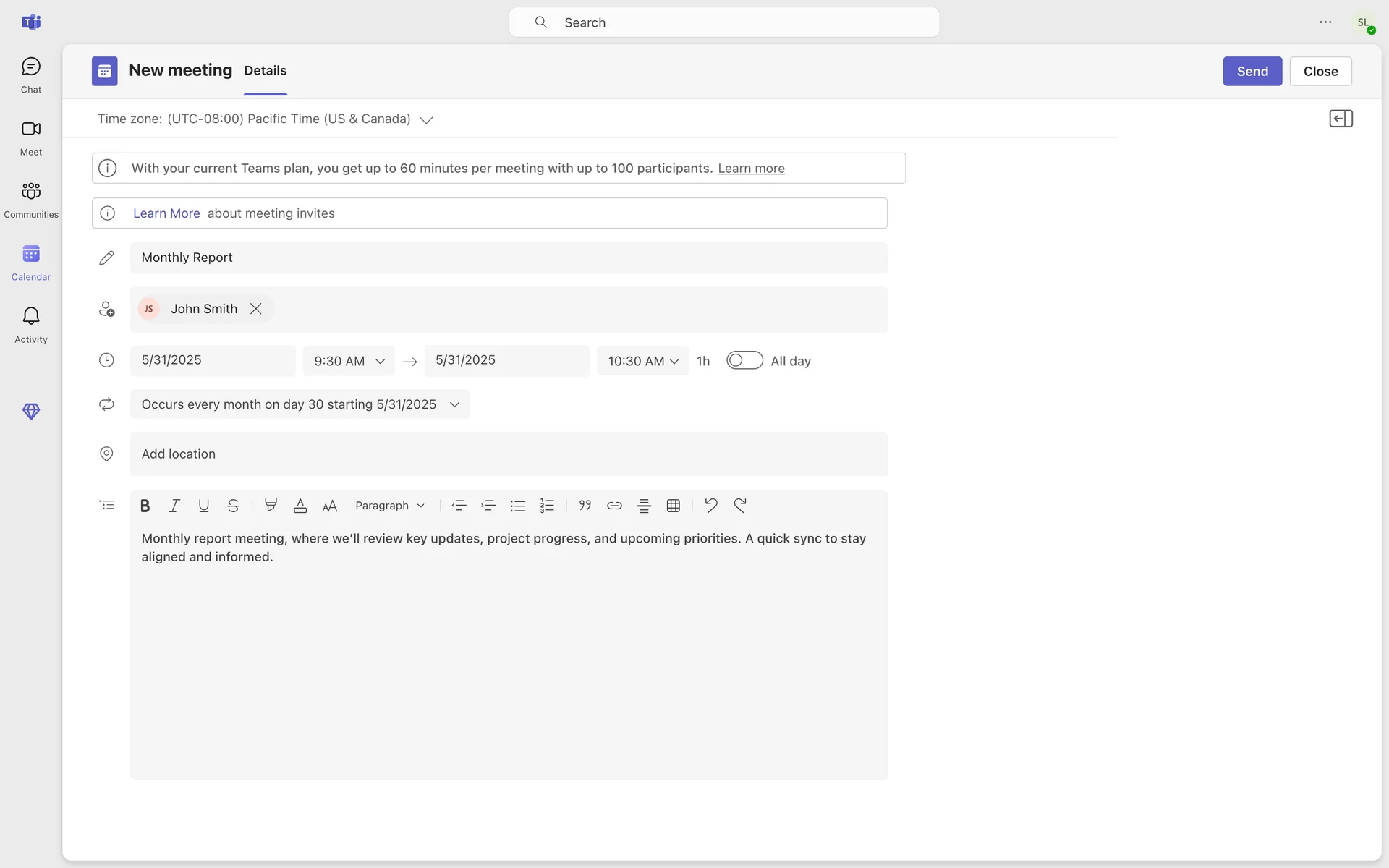Click the Add location field

pyautogui.click(x=508, y=454)
